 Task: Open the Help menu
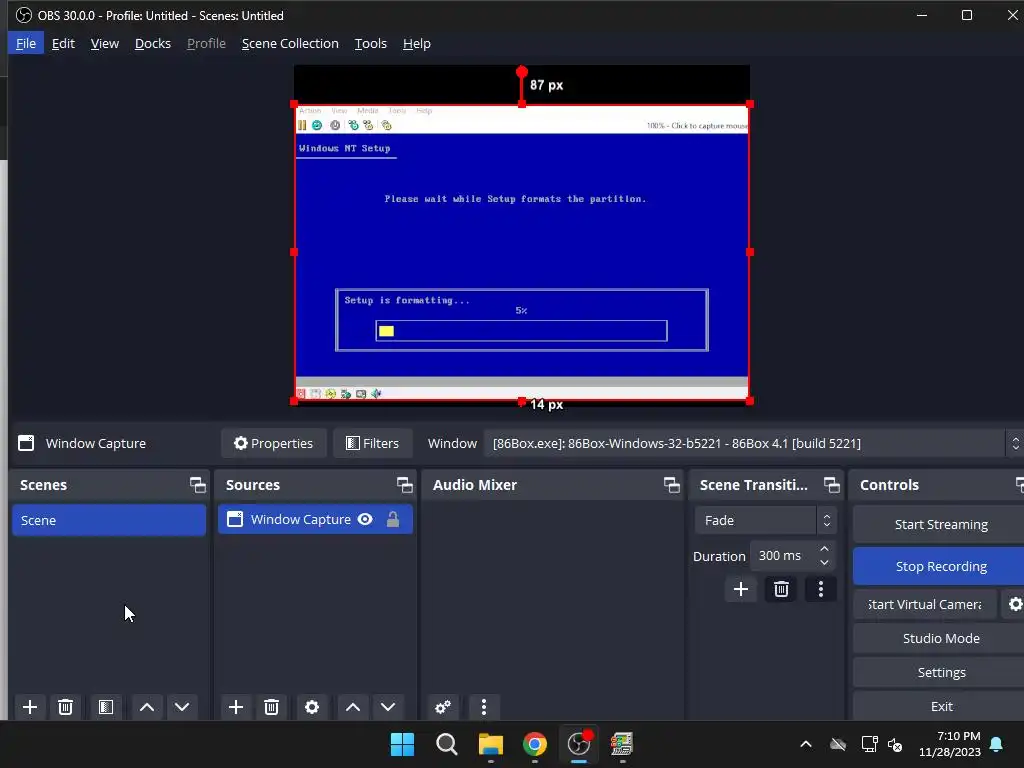tap(417, 43)
